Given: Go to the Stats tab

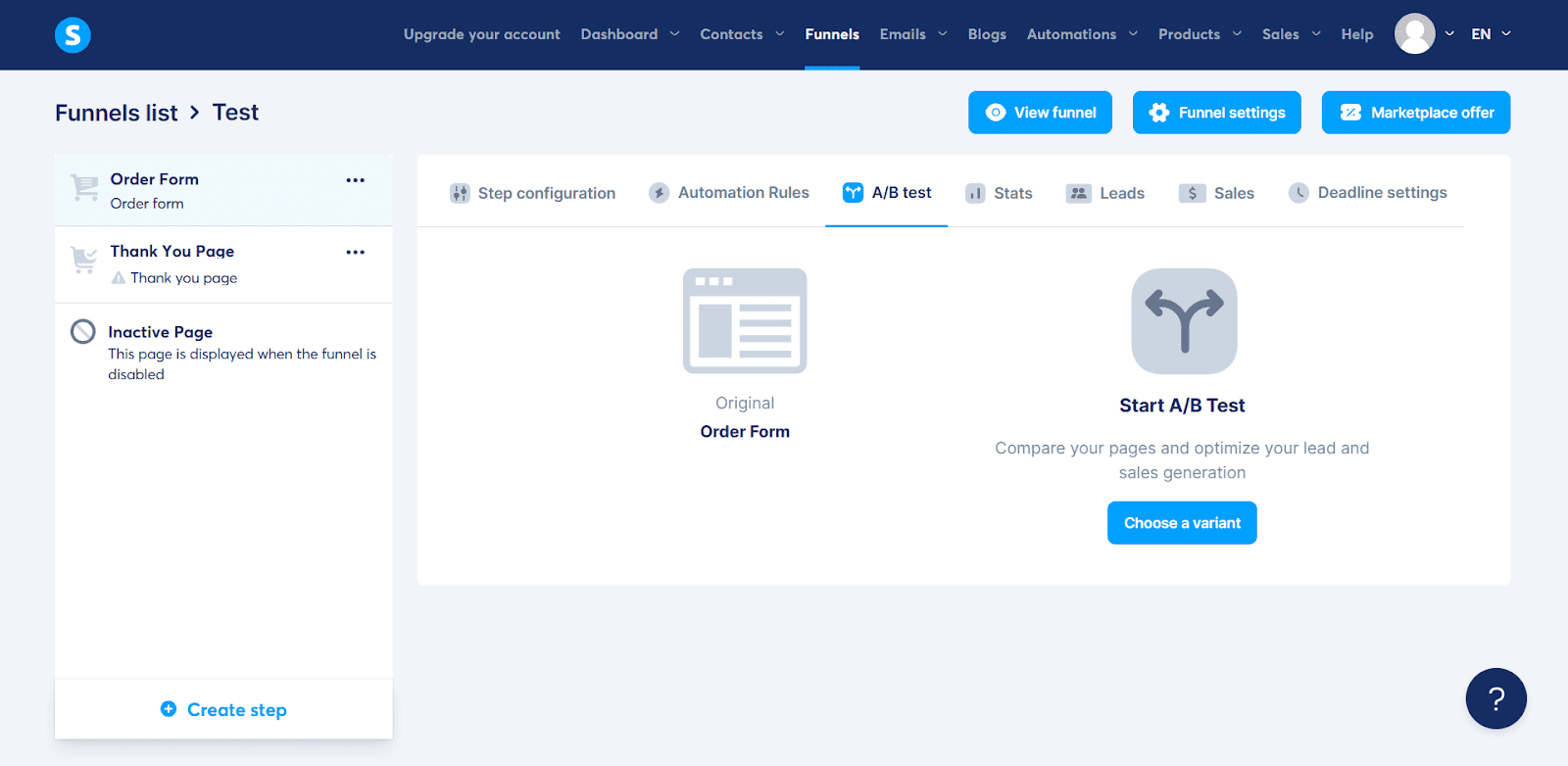Looking at the screenshot, I should [x=1000, y=193].
